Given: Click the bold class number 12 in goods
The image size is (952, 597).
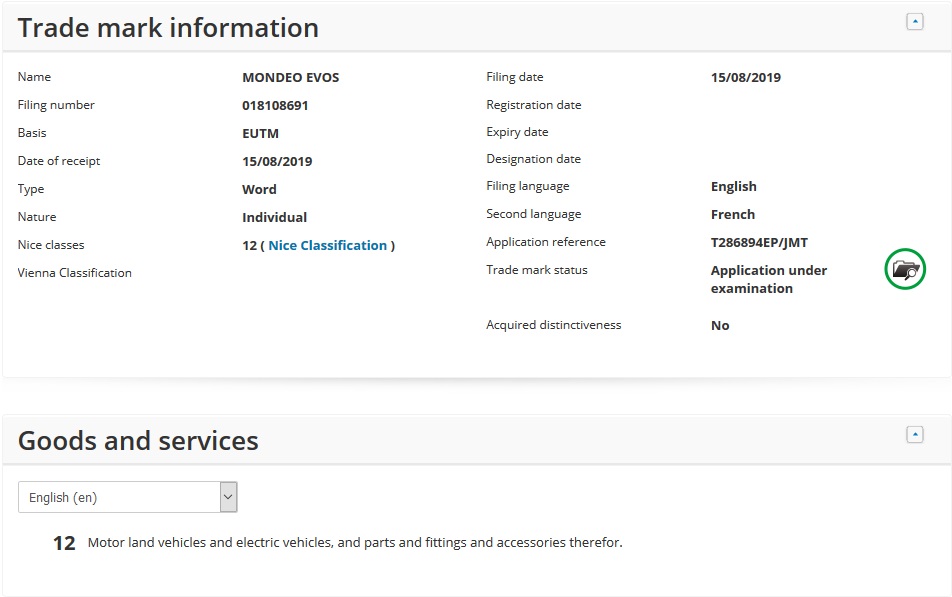Looking at the screenshot, I should (x=64, y=544).
